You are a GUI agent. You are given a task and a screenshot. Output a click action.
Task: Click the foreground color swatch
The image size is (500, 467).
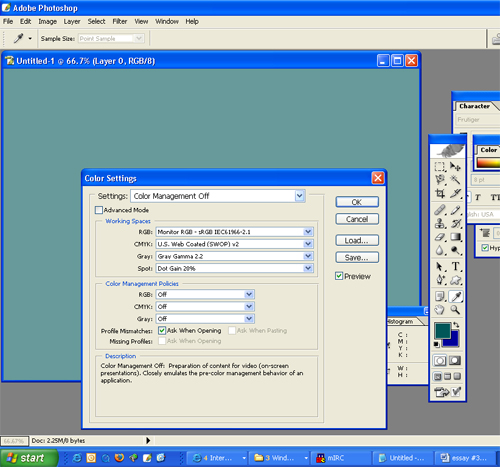[x=442, y=330]
